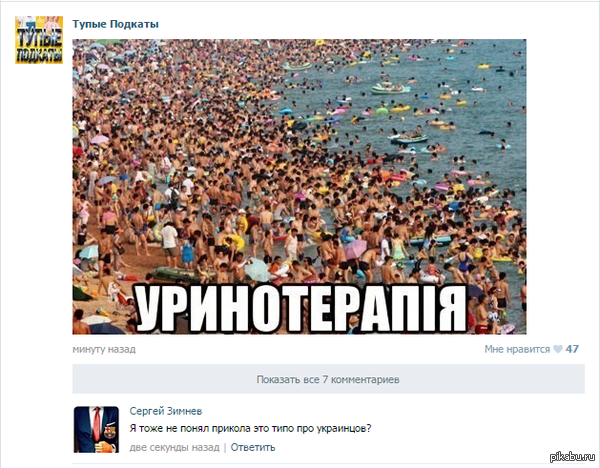Open the Тупые Подкаты group name link
Image resolution: width=600 pixels, height=468 pixels.
click(x=116, y=24)
